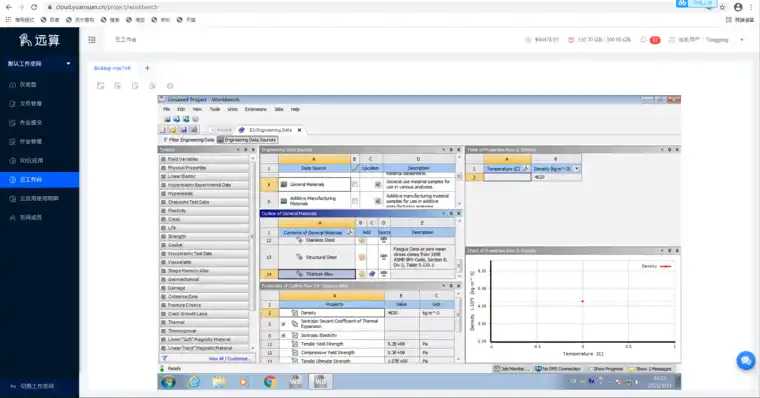
Task: Click Show Progress button
Action: click(605, 369)
